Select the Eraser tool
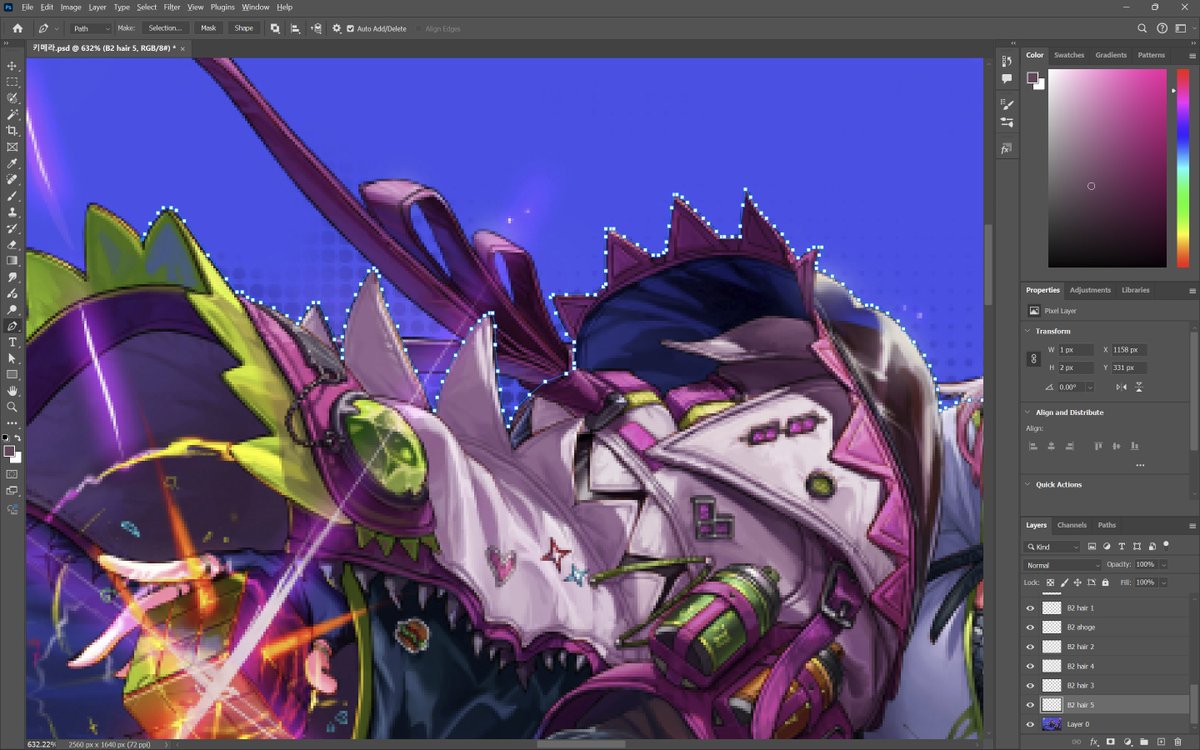Screen dimensions: 1200x750 click(x=12, y=244)
